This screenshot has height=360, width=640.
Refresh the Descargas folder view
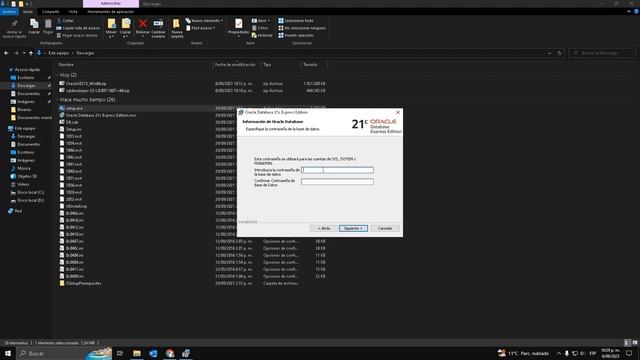pos(560,53)
